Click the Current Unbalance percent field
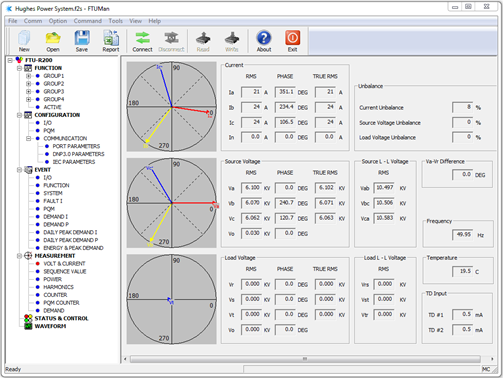The height and width of the screenshot is (378, 503). [462, 107]
